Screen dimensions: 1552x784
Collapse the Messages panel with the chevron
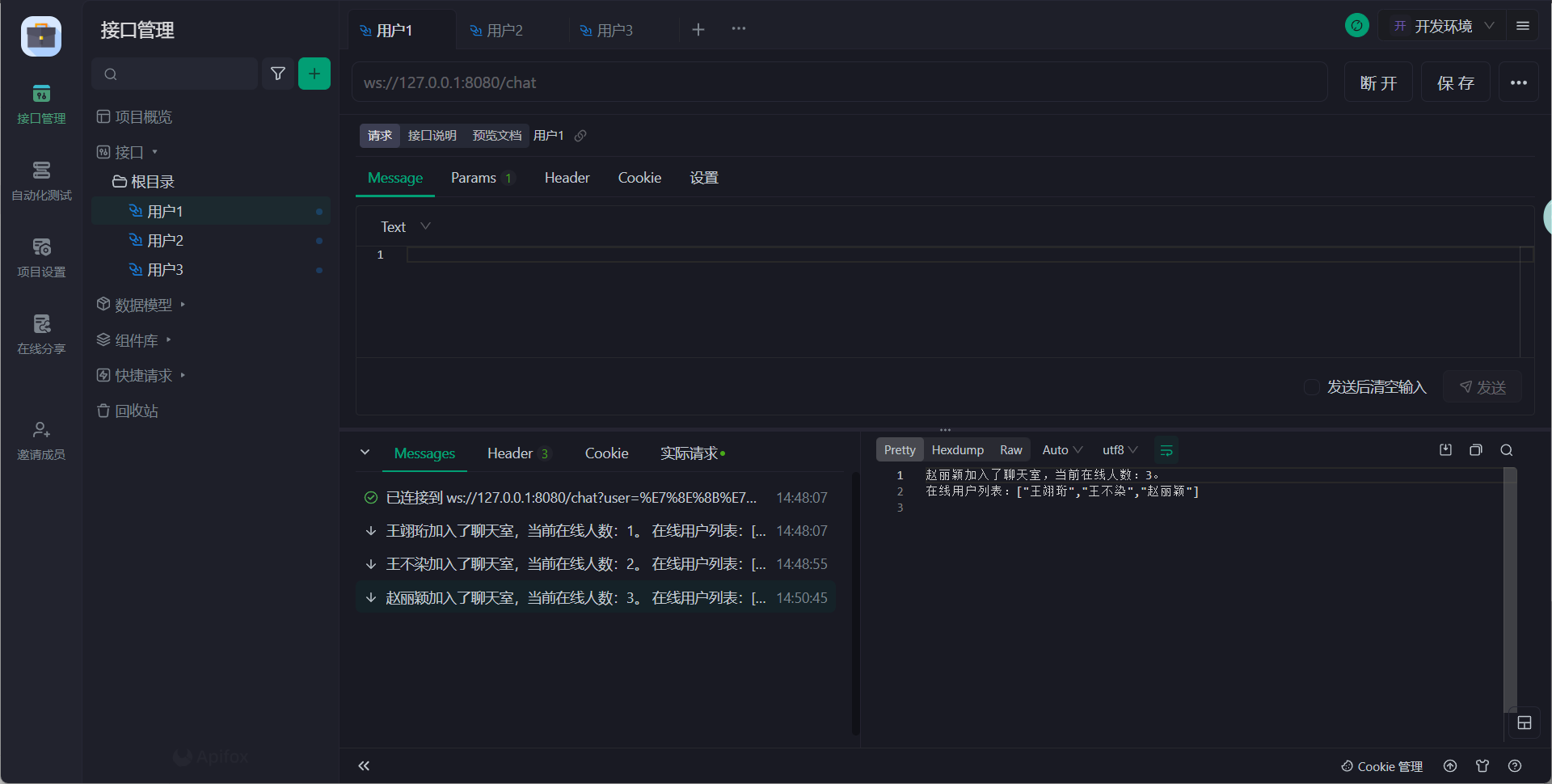[365, 452]
